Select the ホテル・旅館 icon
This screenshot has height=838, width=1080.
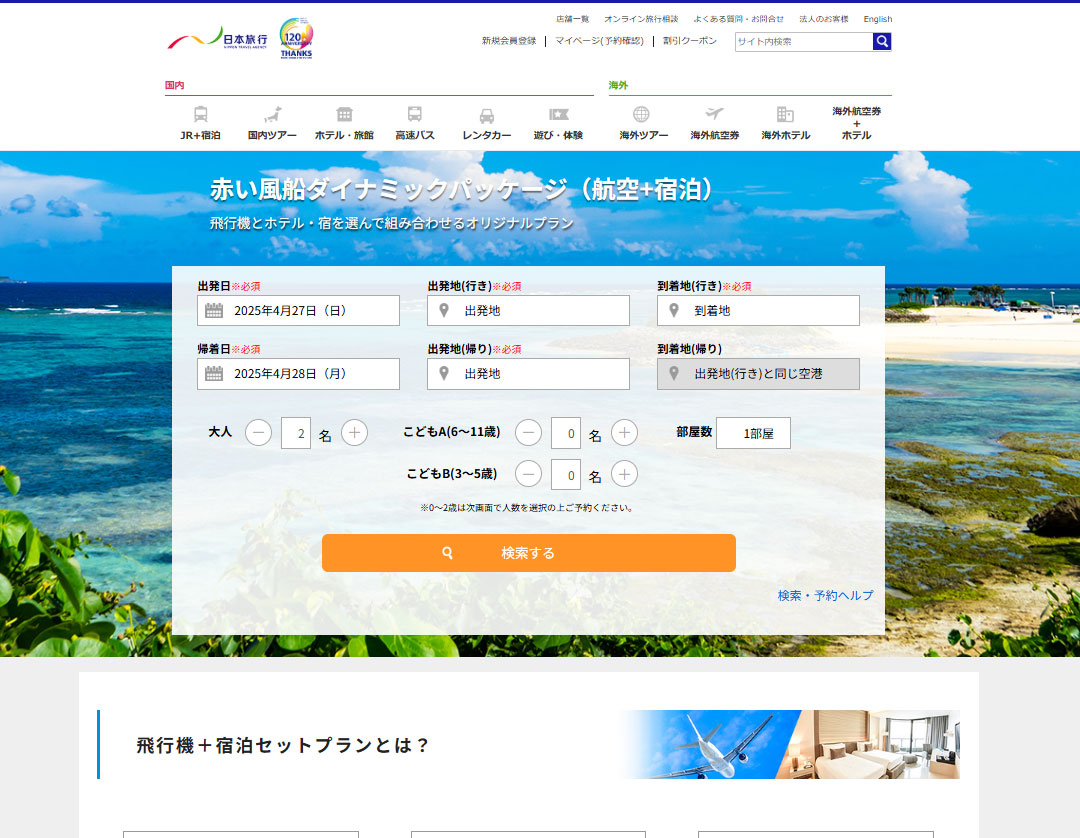point(344,115)
